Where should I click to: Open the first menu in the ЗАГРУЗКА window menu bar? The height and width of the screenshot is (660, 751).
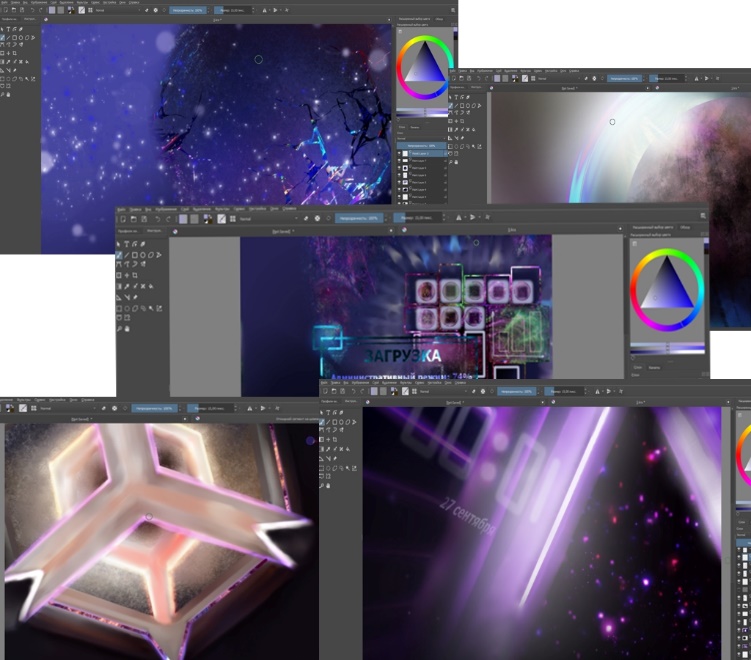coord(121,209)
